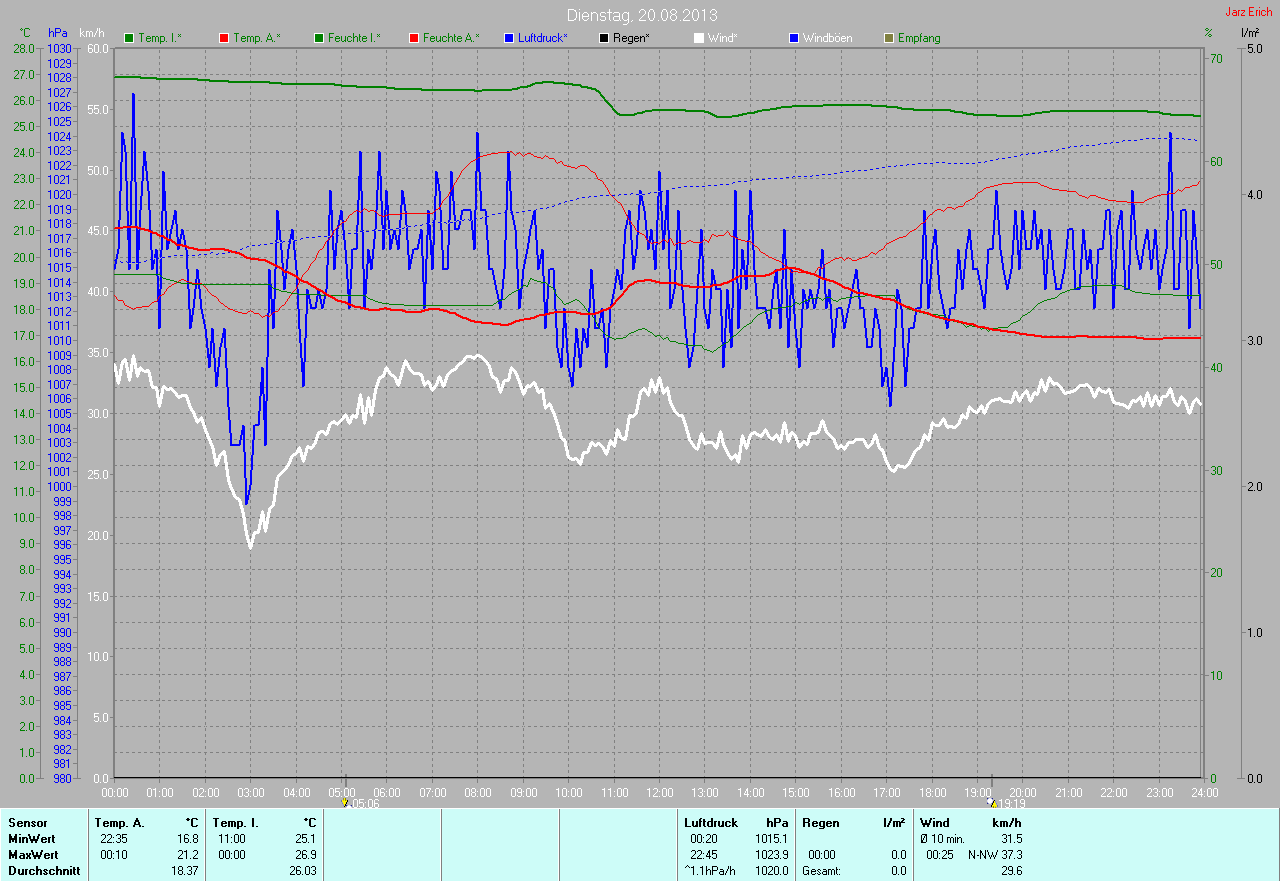Click the "Wind" table column header

(x=934, y=823)
